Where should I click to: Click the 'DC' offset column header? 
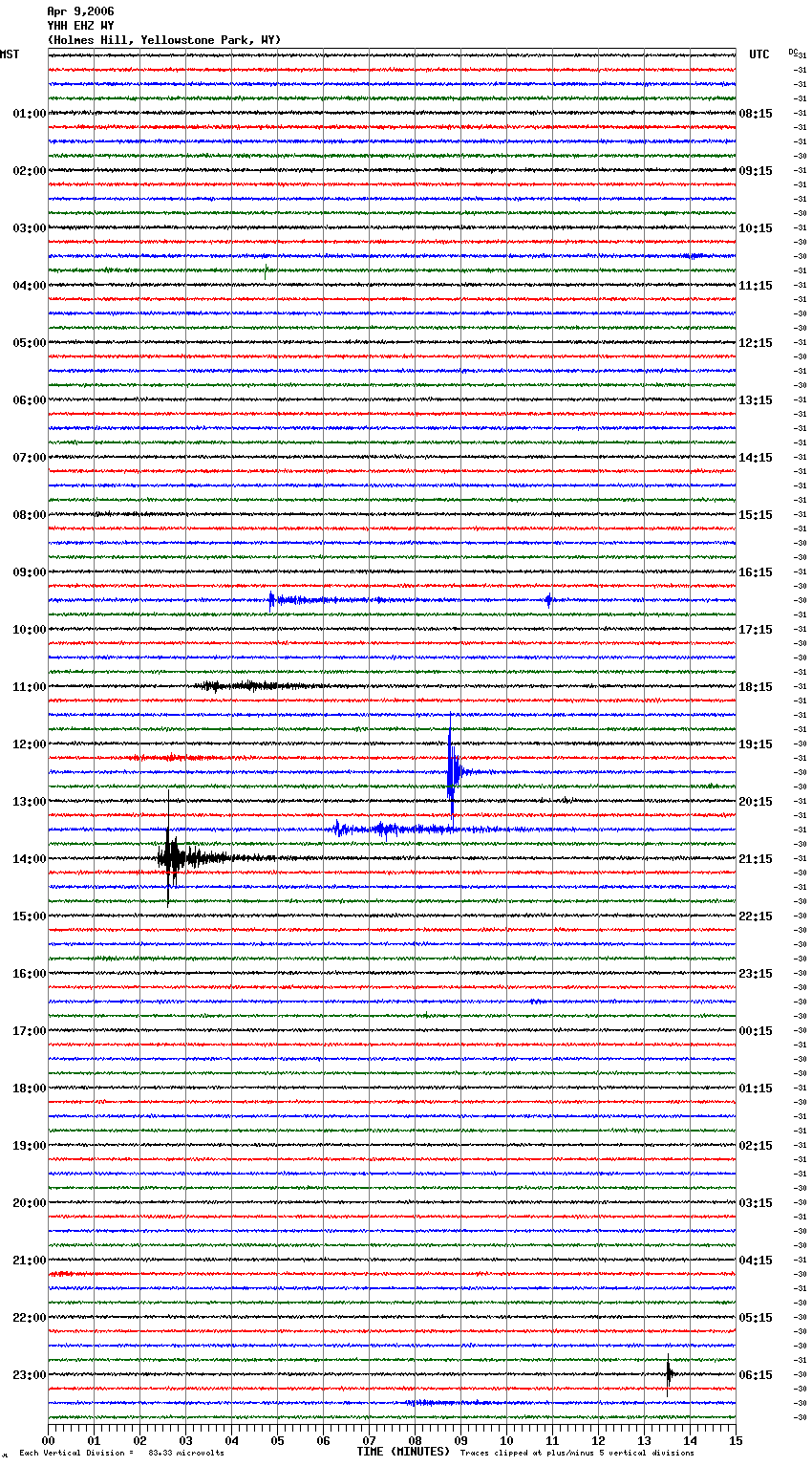[x=793, y=53]
